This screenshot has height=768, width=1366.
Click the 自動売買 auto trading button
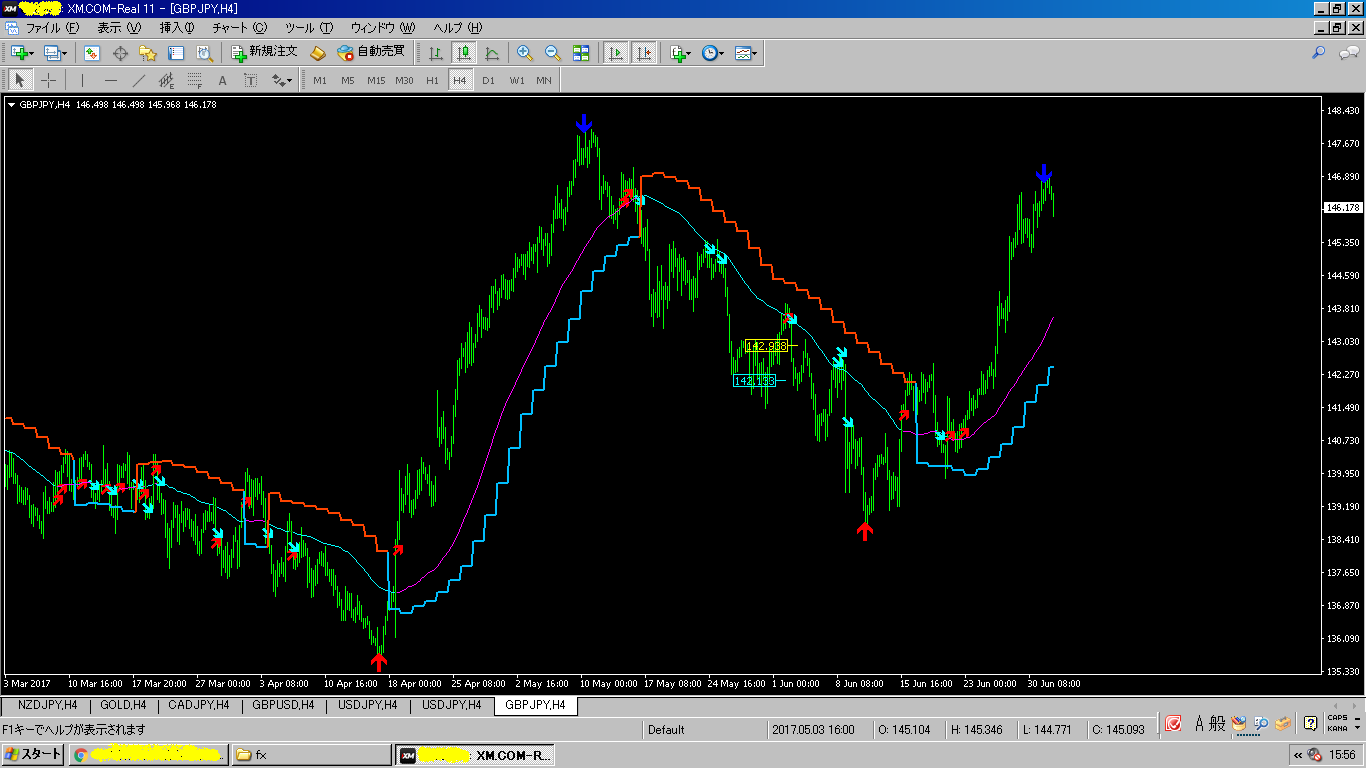(x=371, y=53)
